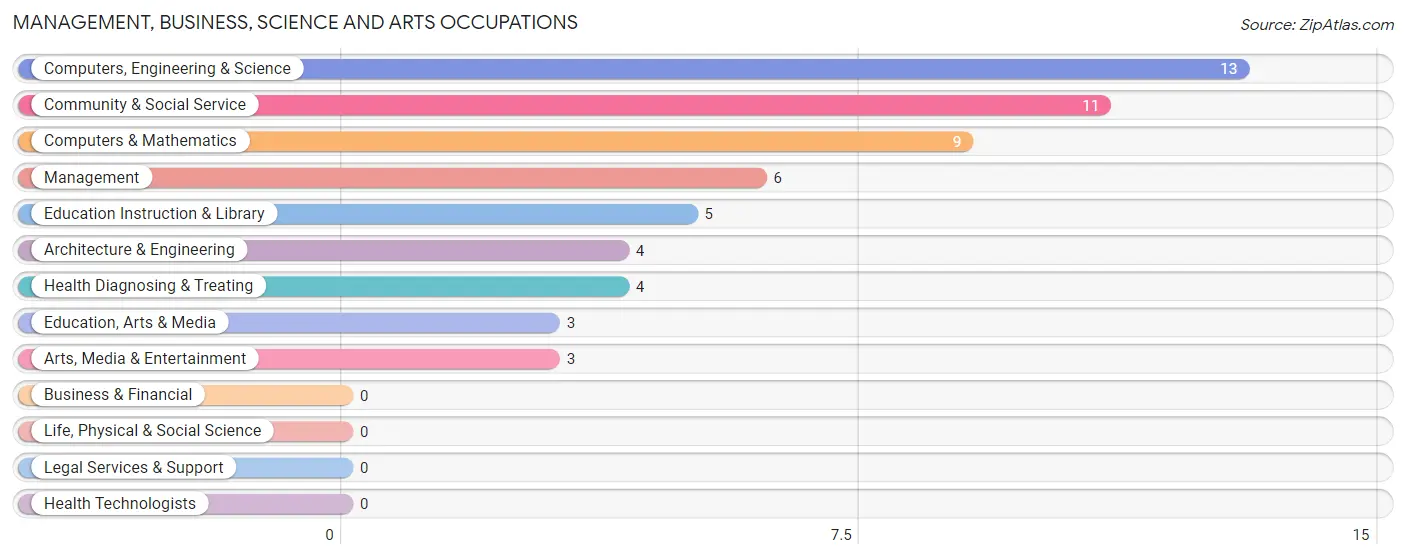Click the Health Diagnosing & Treating label
This screenshot has height=559, width=1406.
pos(149,286)
